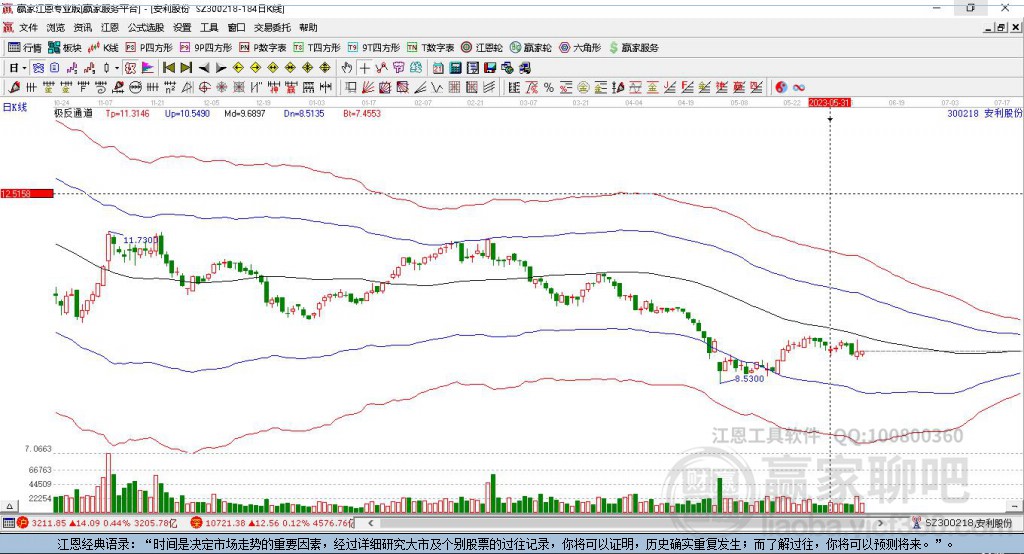Click the SZ300218,安利股份 status bar entry
This screenshot has height=554, width=1024.
[963, 523]
